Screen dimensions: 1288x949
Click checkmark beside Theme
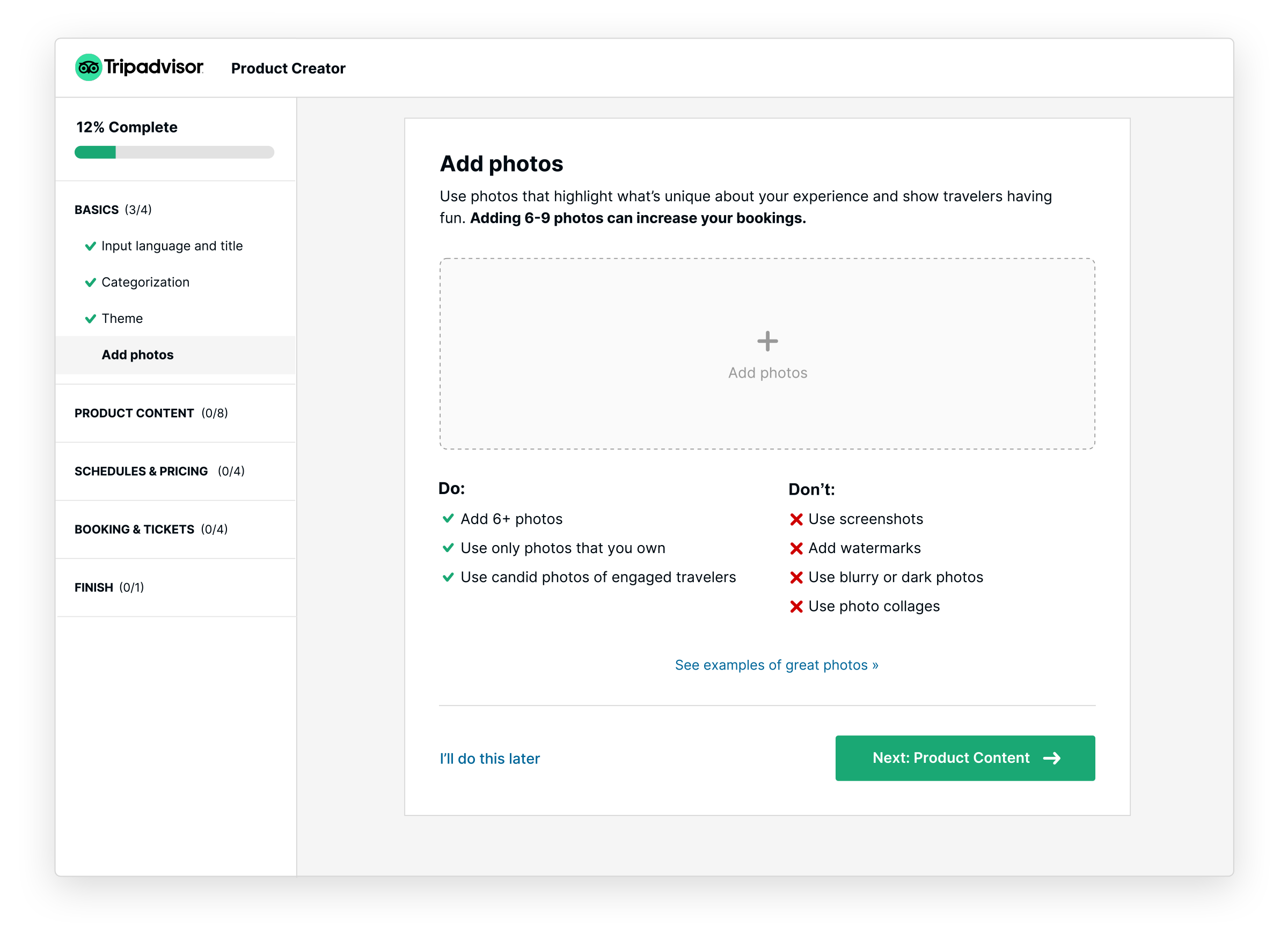click(x=90, y=319)
